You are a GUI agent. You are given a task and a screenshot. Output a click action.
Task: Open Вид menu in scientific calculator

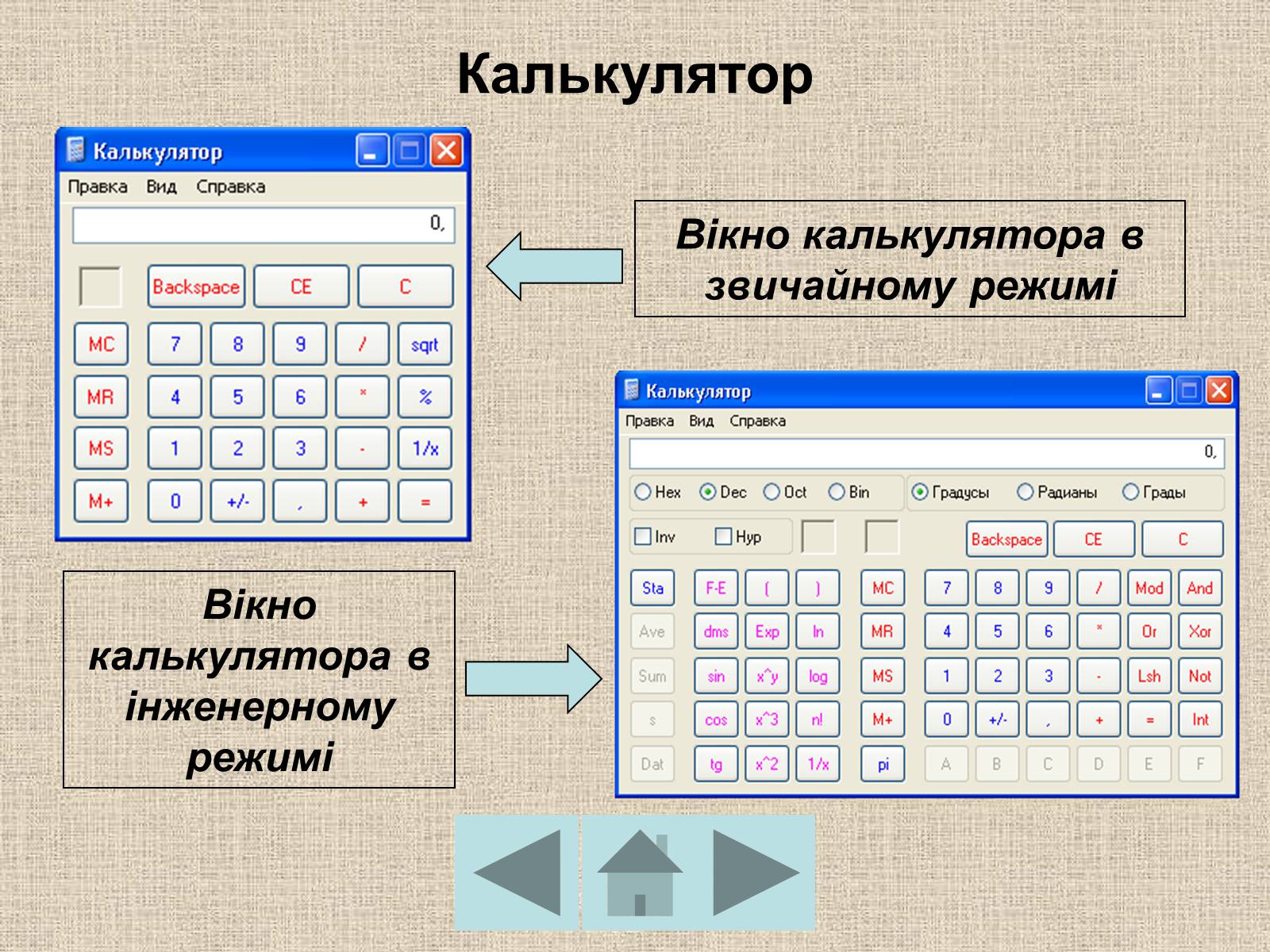(701, 420)
